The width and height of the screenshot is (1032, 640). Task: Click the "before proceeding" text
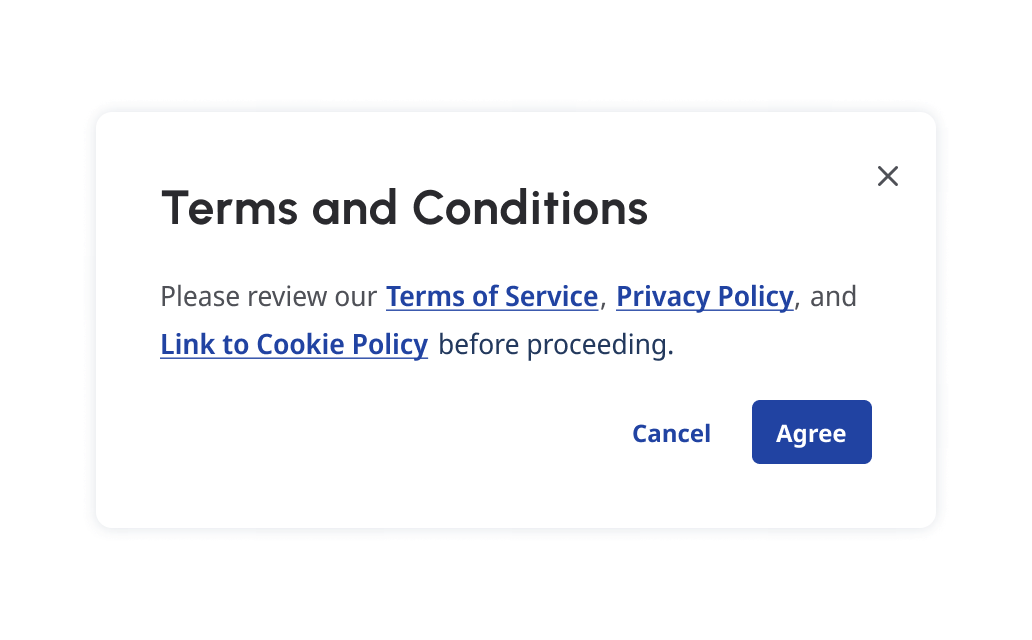[x=555, y=345]
